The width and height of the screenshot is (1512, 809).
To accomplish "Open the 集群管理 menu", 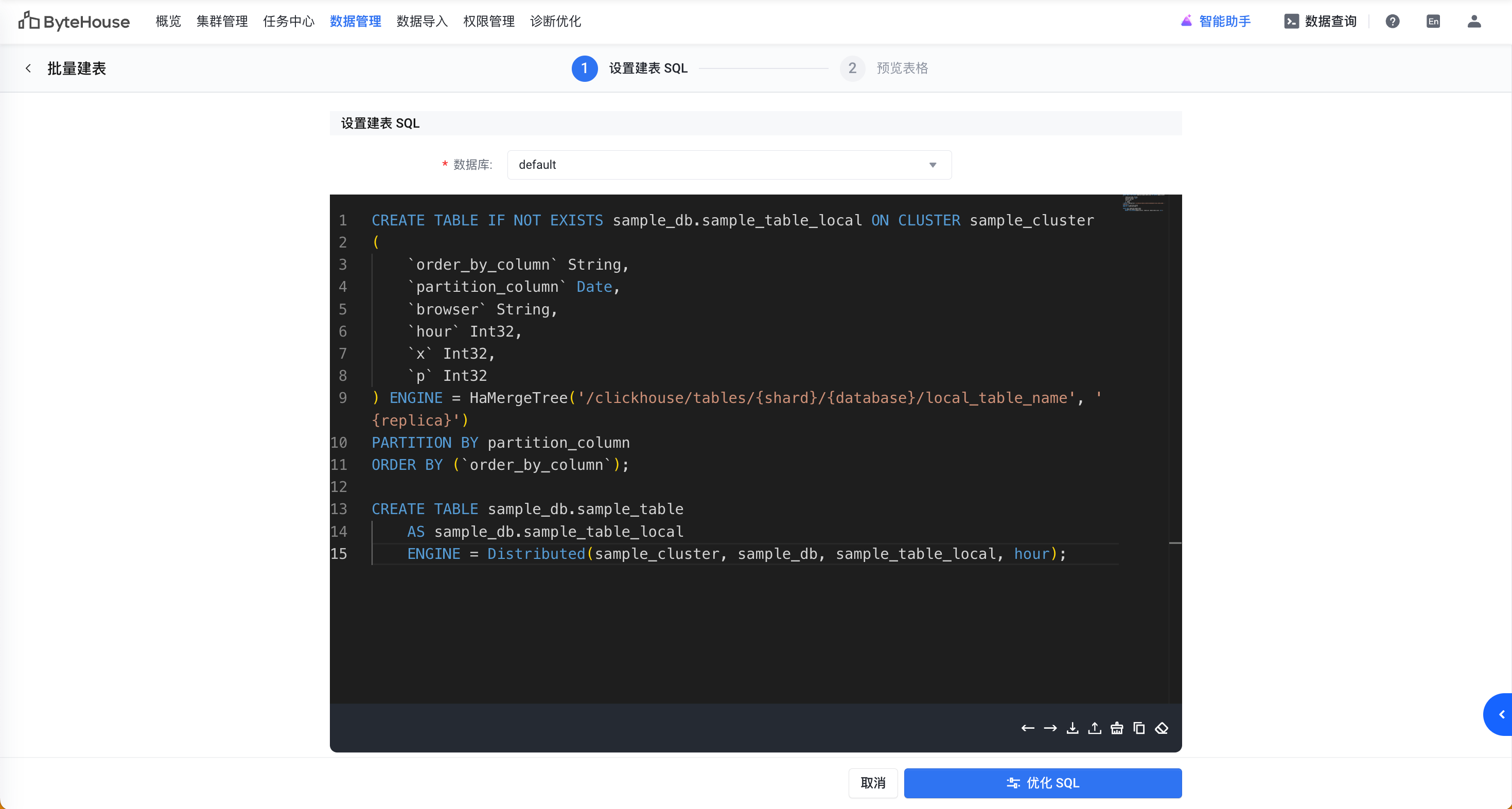I will click(222, 21).
